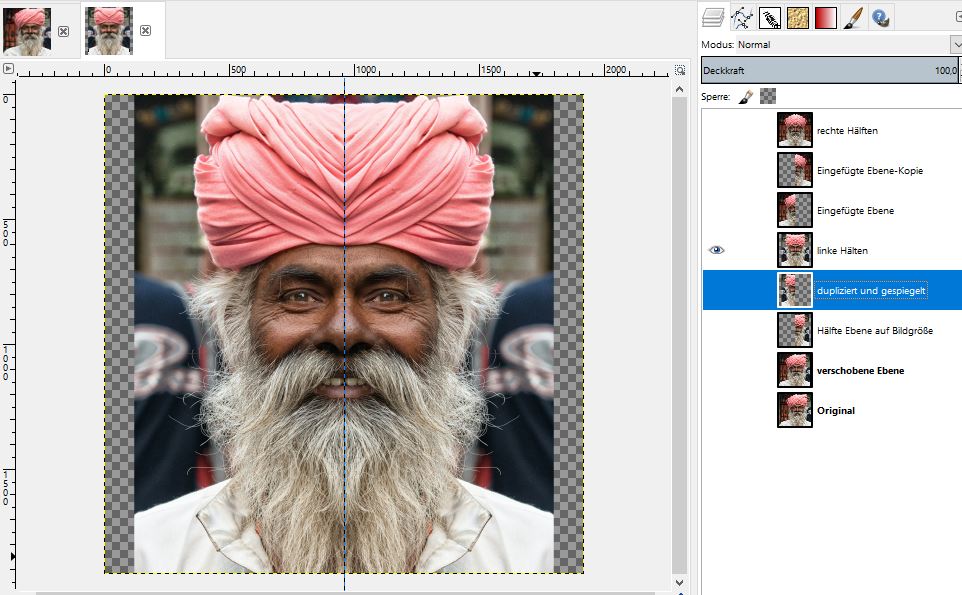Image resolution: width=962 pixels, height=595 pixels.
Task: Hide the 'linke Hälten' layer via eye icon
Action: 716,251
